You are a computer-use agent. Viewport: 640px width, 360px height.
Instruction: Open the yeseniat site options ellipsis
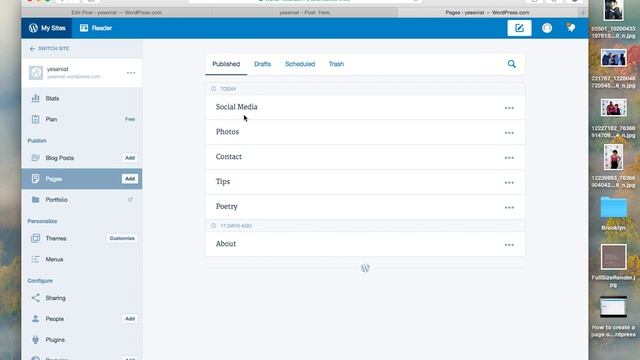(x=131, y=73)
